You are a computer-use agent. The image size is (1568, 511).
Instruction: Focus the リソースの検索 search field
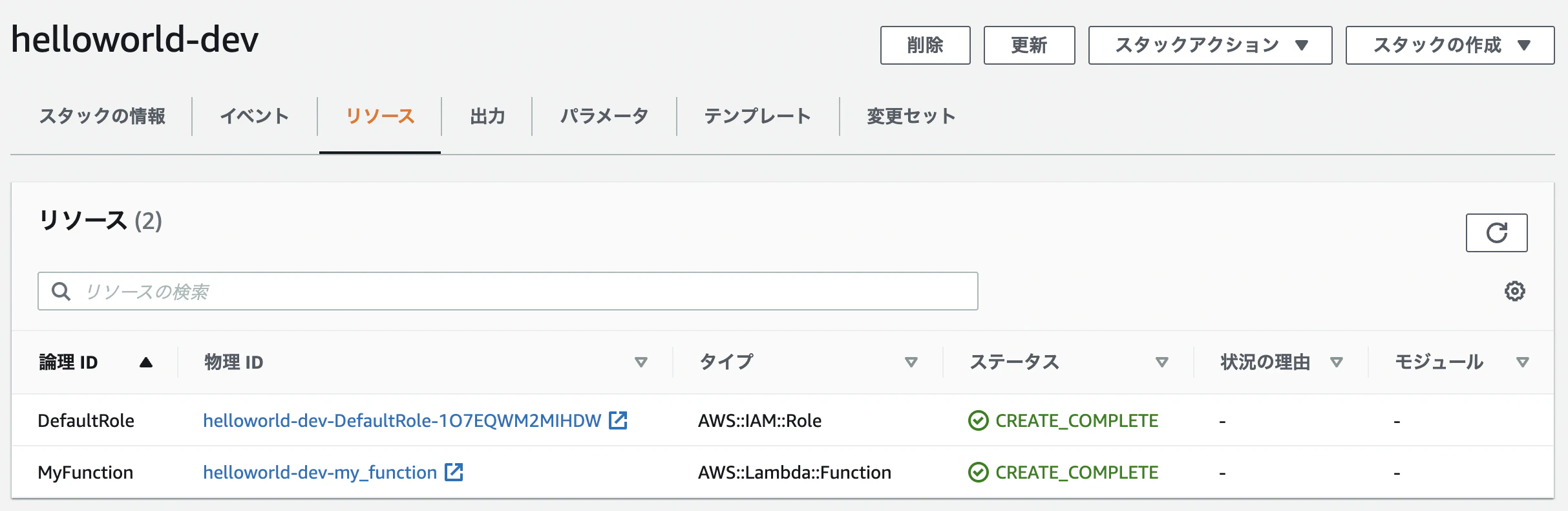tap(507, 291)
